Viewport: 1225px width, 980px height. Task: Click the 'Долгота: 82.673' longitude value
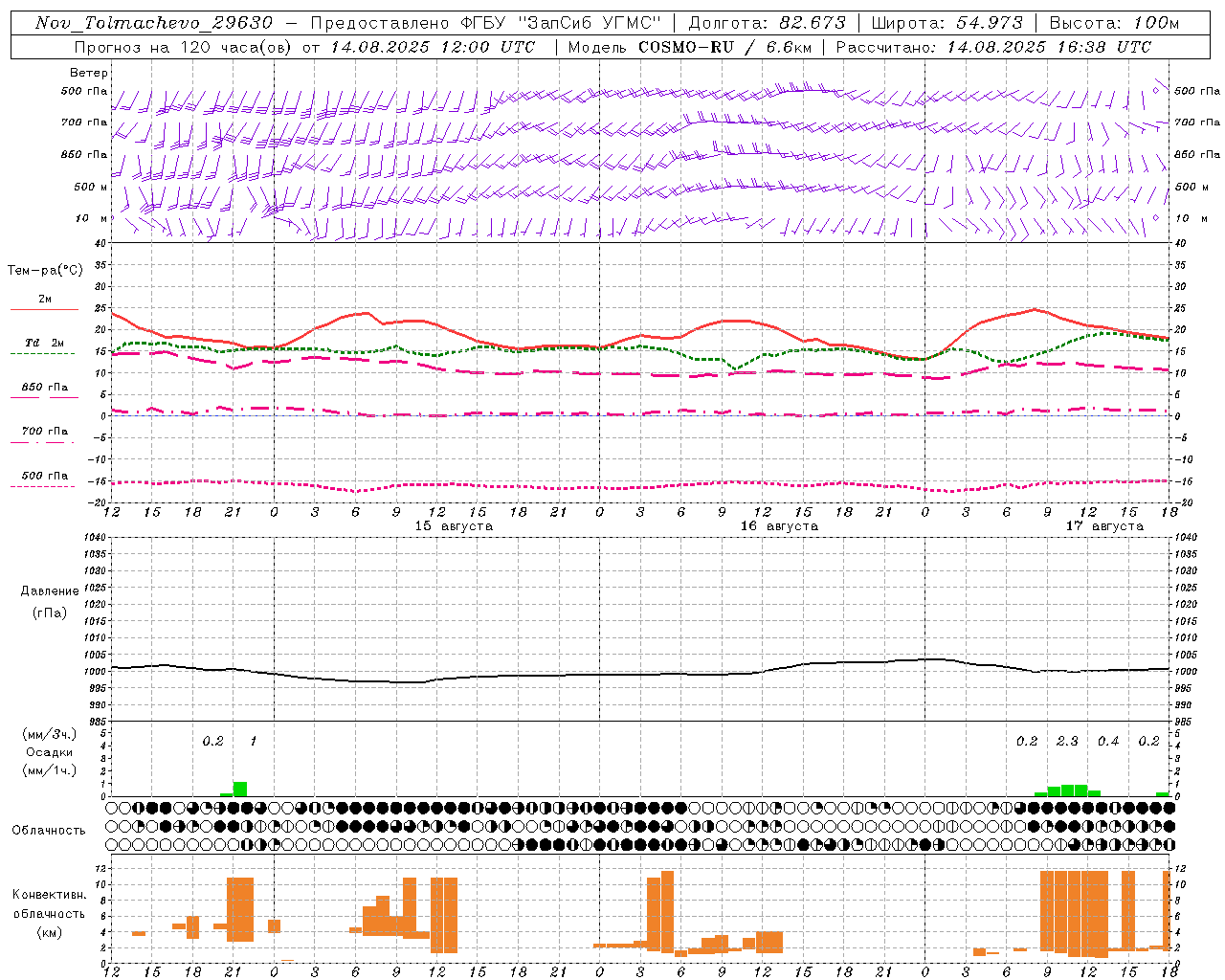tap(768, 23)
